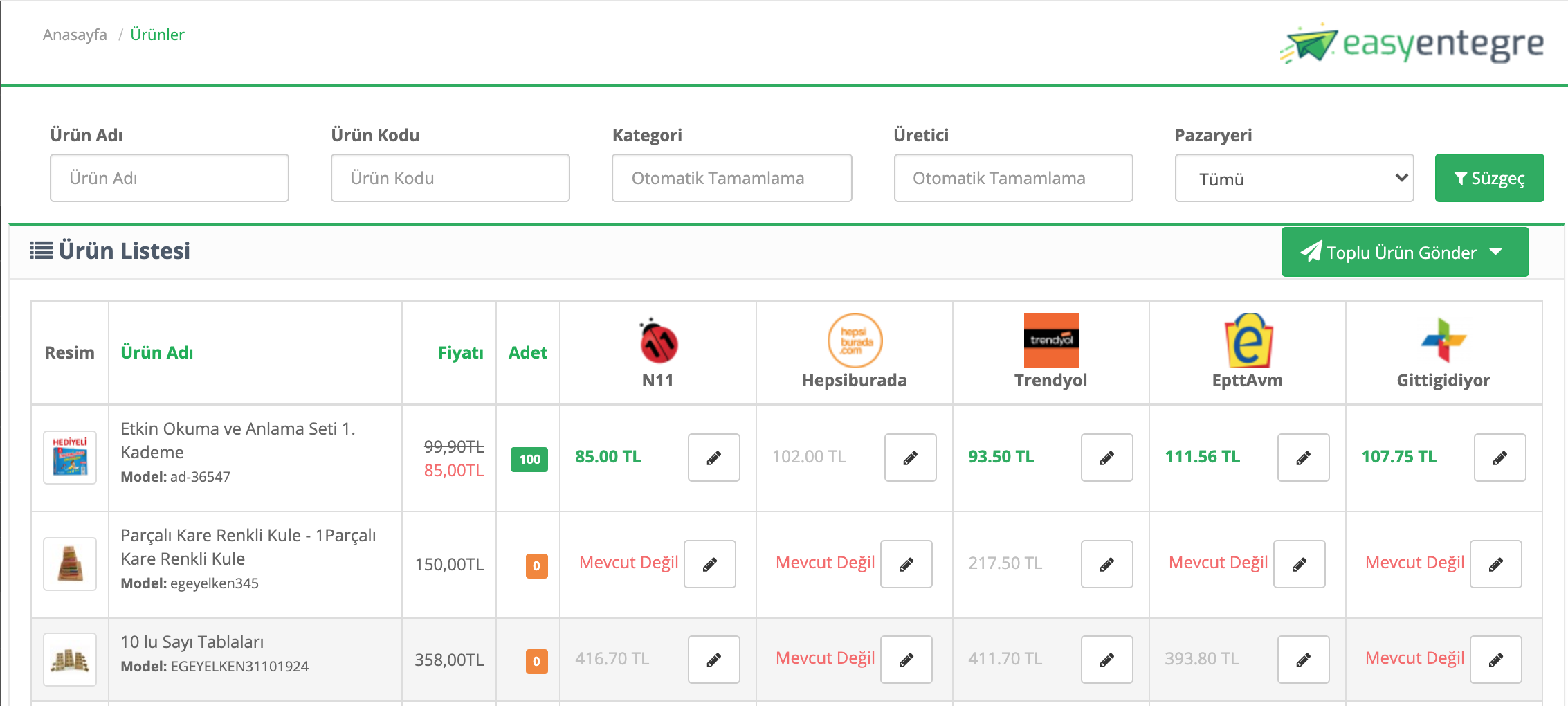
Task: Click the Üretici autocomplete field
Action: point(1014,178)
